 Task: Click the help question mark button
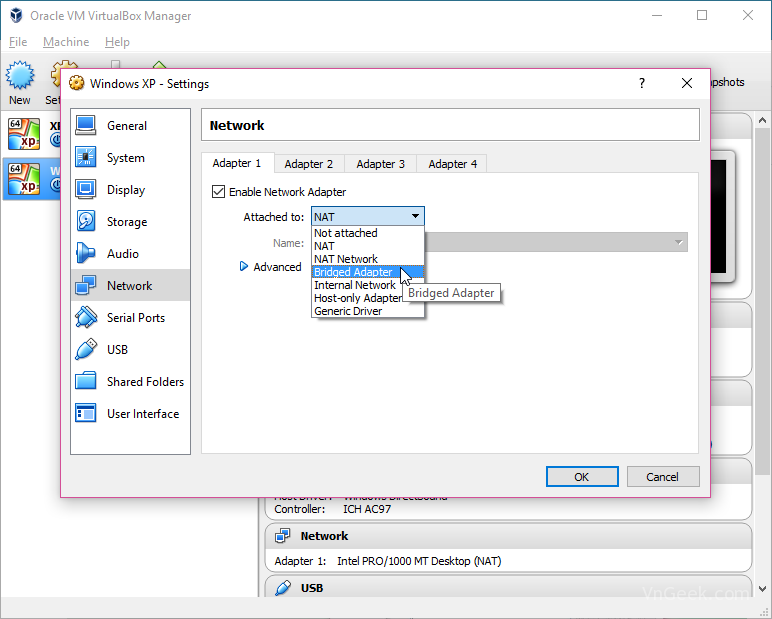642,83
